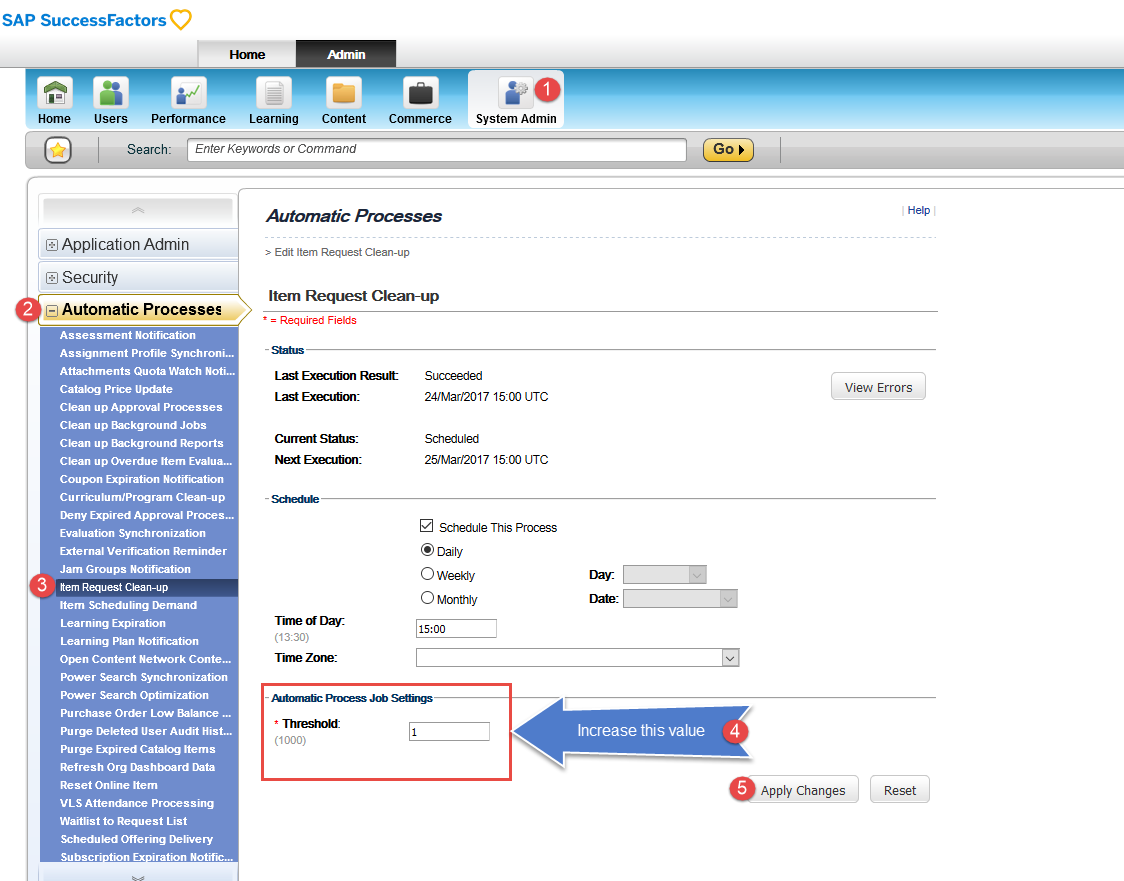Image resolution: width=1124 pixels, height=881 pixels.
Task: Click the favorites star icon
Action: [x=58, y=150]
